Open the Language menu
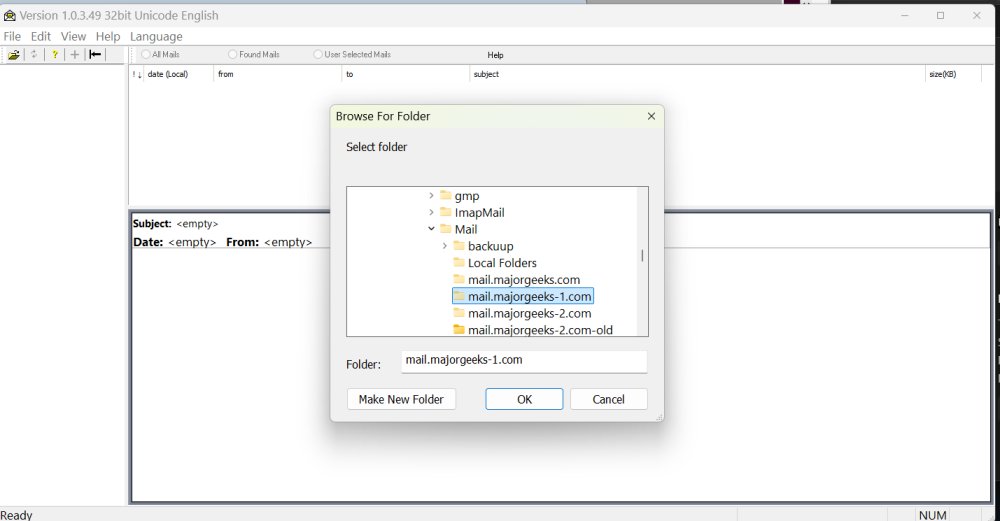This screenshot has width=1000, height=521. click(x=156, y=36)
